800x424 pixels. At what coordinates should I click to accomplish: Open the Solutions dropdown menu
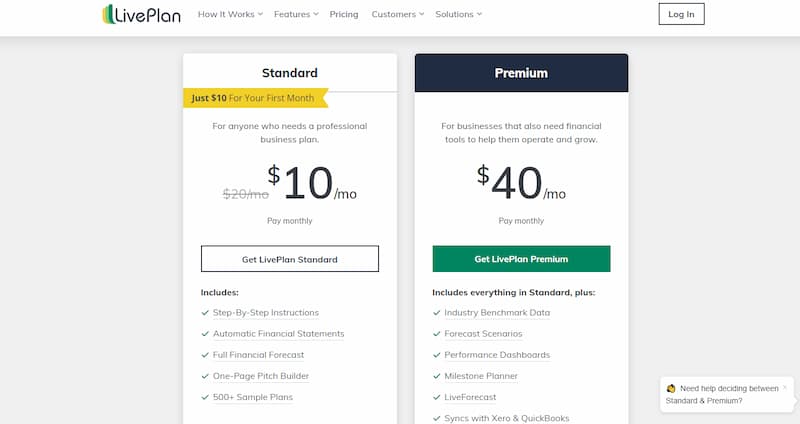point(458,14)
